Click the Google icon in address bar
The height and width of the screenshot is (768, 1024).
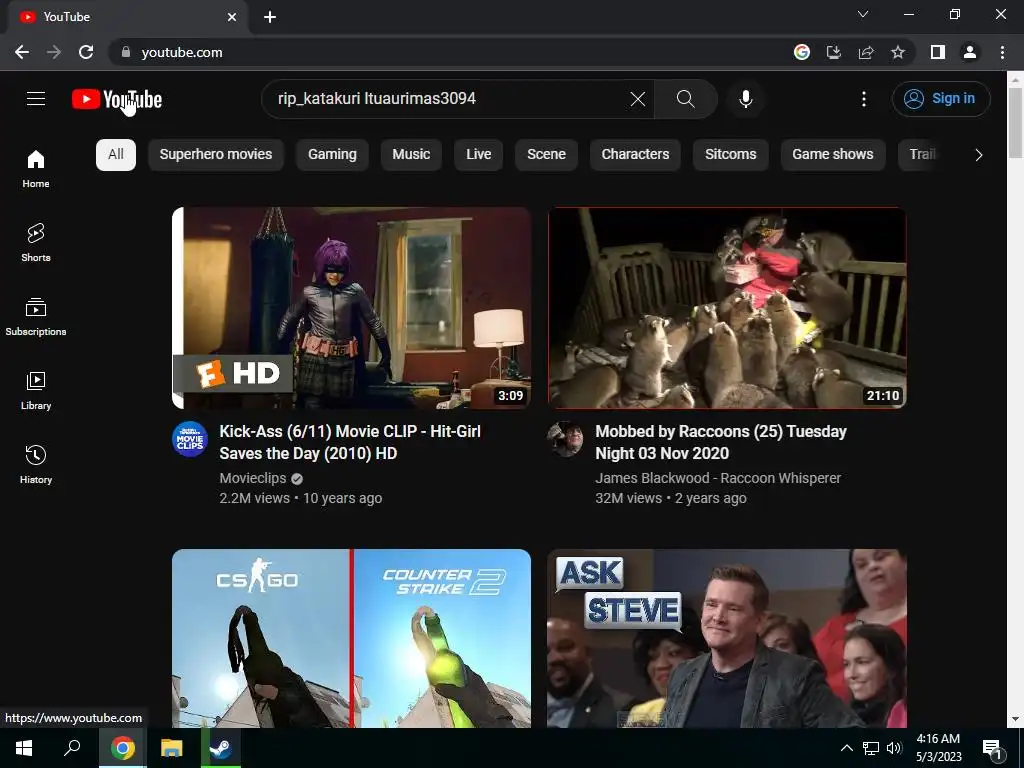[801, 52]
